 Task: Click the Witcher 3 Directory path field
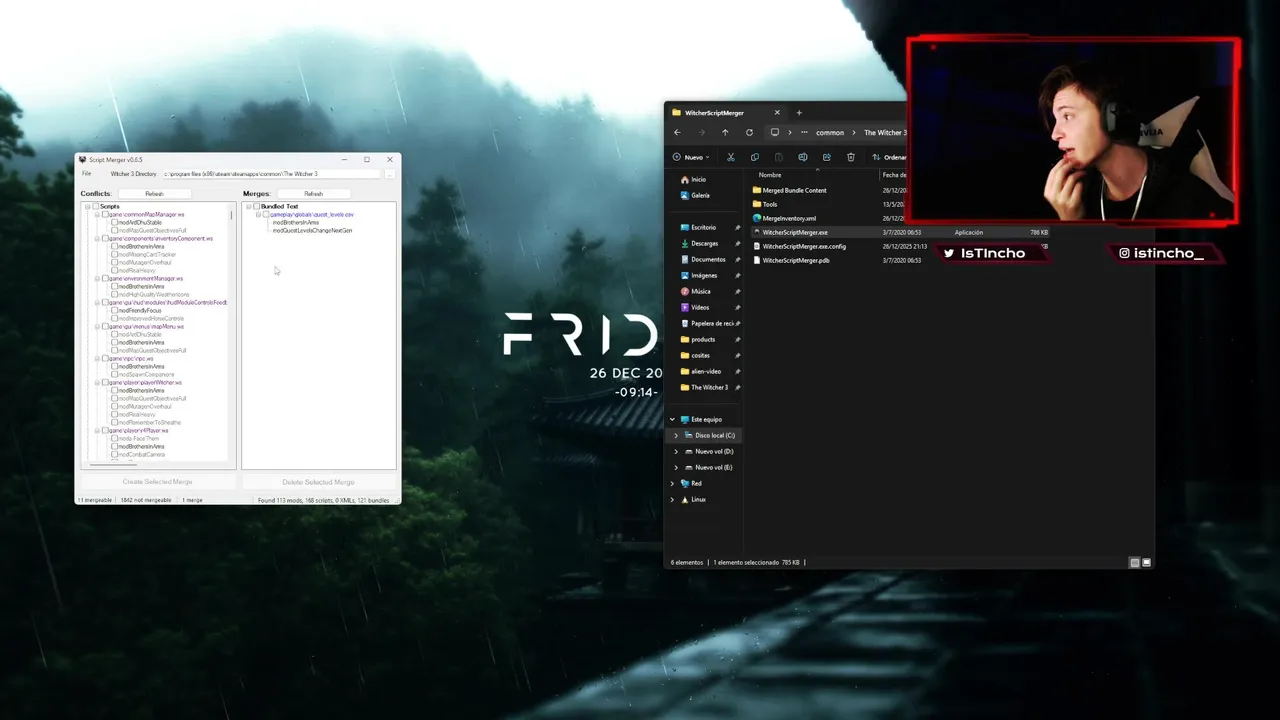(x=272, y=174)
